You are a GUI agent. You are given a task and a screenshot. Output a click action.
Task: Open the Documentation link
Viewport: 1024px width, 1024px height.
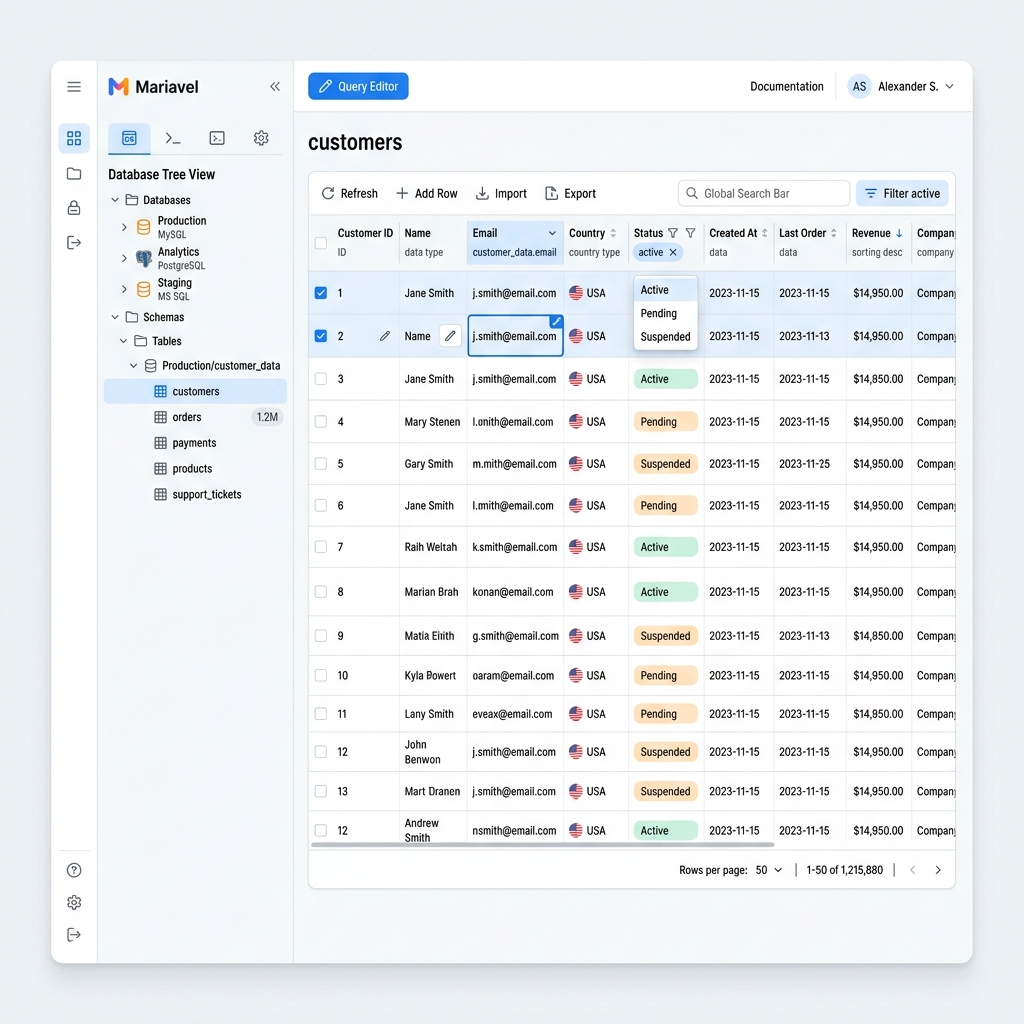[787, 87]
